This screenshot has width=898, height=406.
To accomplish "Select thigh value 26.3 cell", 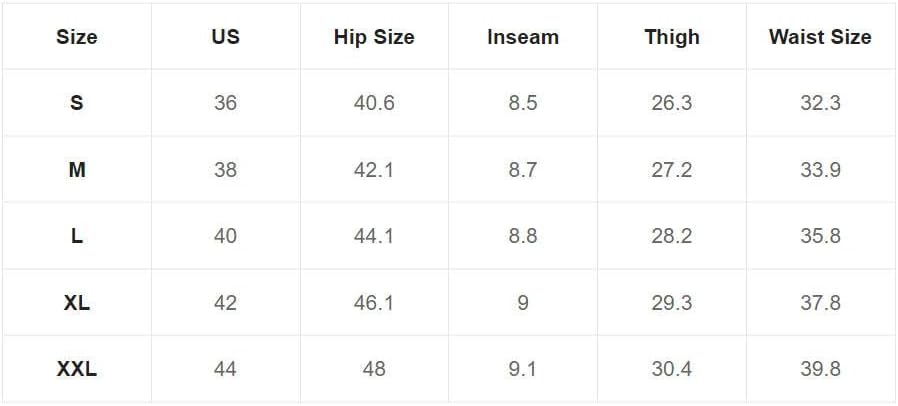I will [x=672, y=103].
